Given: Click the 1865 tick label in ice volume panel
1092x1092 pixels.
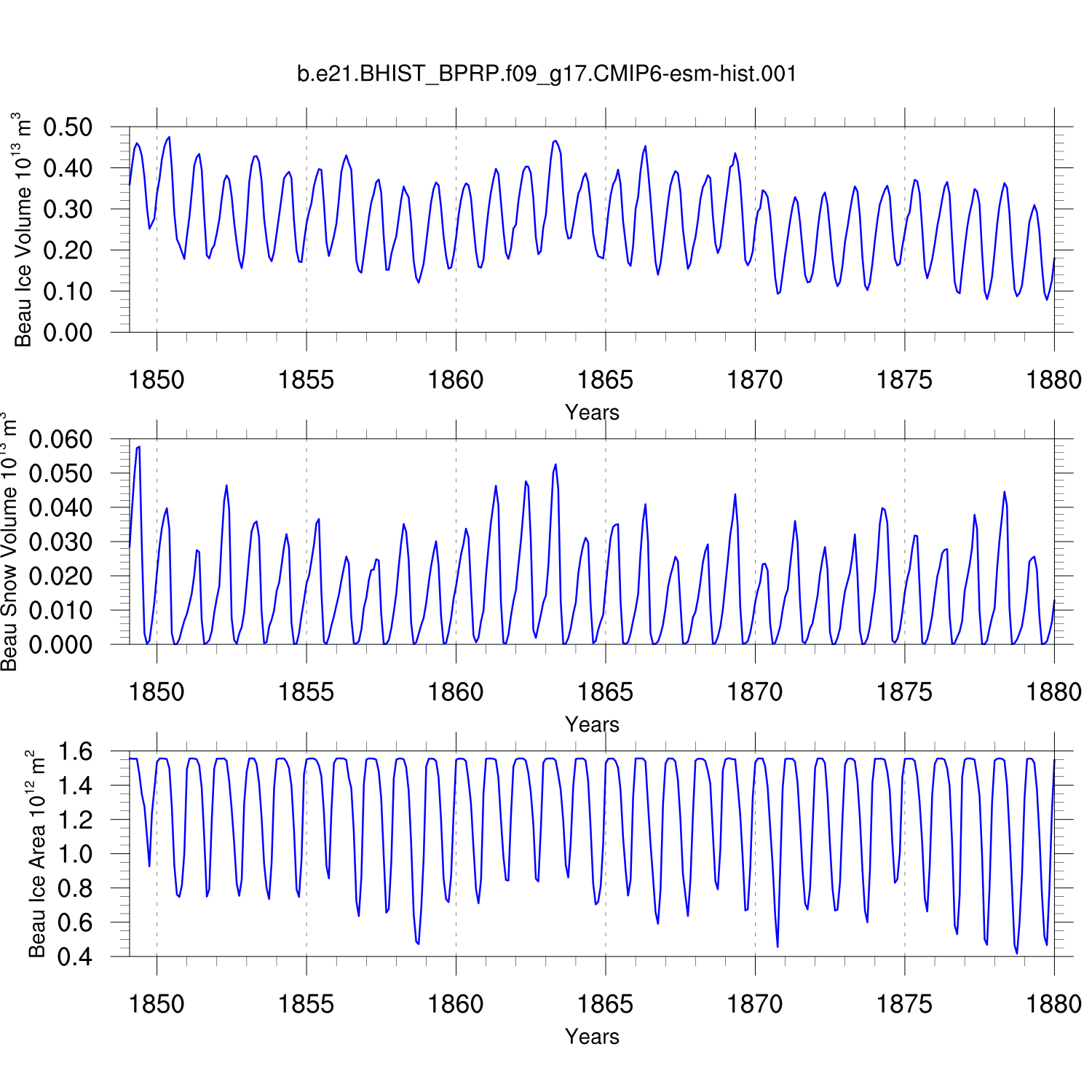Looking at the screenshot, I should 605,380.
